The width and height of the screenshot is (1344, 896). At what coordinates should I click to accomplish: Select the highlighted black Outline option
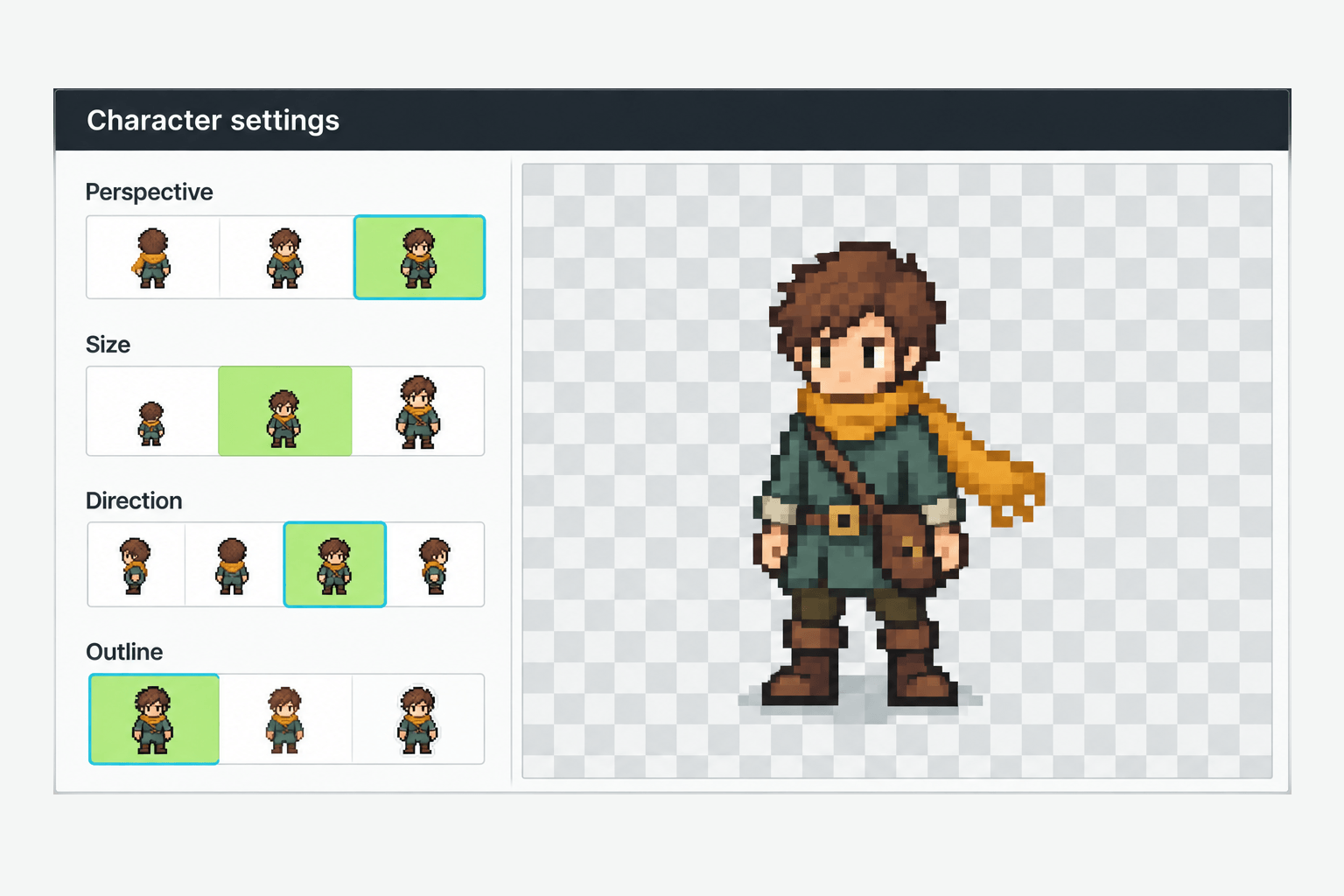(x=154, y=719)
